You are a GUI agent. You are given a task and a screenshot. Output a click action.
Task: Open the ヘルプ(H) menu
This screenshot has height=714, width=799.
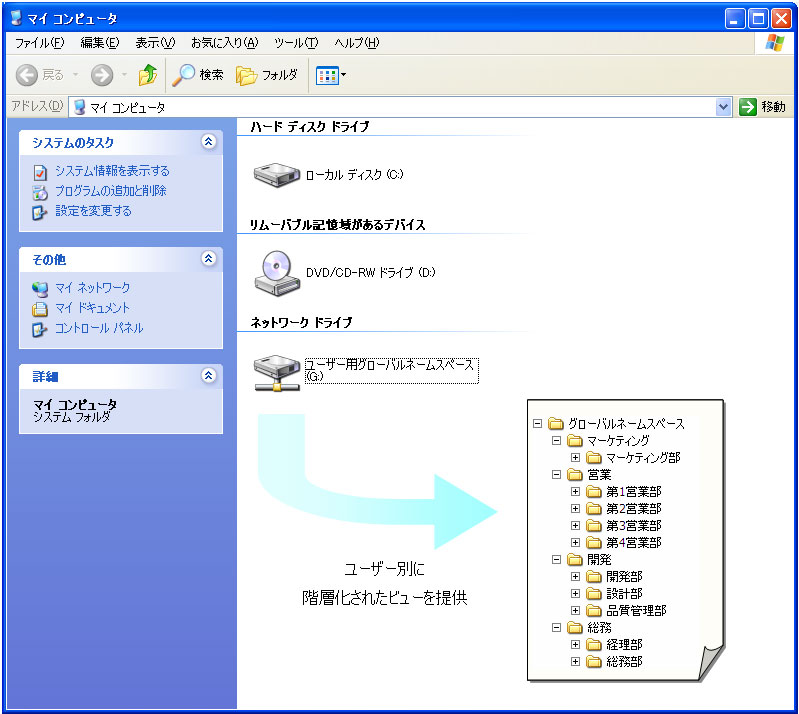coord(357,43)
